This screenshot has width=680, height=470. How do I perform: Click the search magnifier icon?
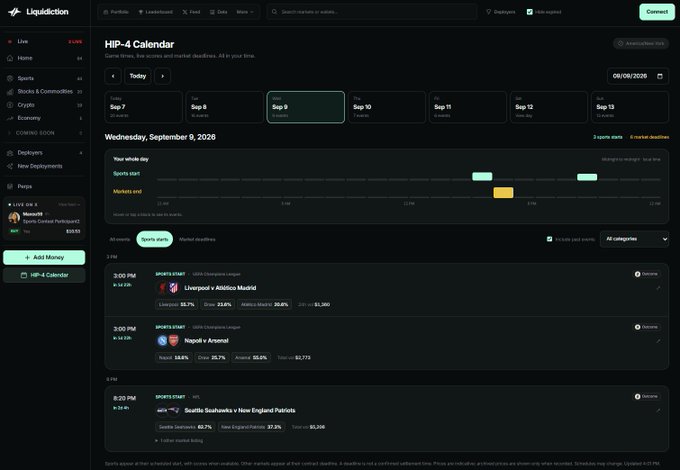point(275,12)
